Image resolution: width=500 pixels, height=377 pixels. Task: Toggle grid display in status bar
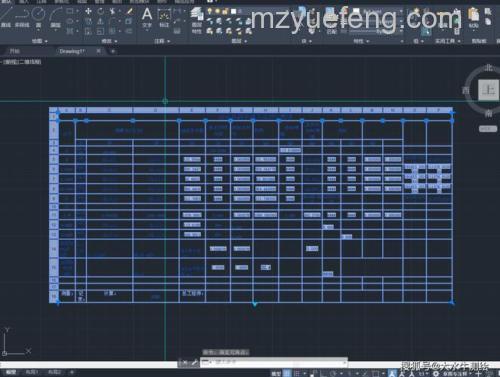287,373
